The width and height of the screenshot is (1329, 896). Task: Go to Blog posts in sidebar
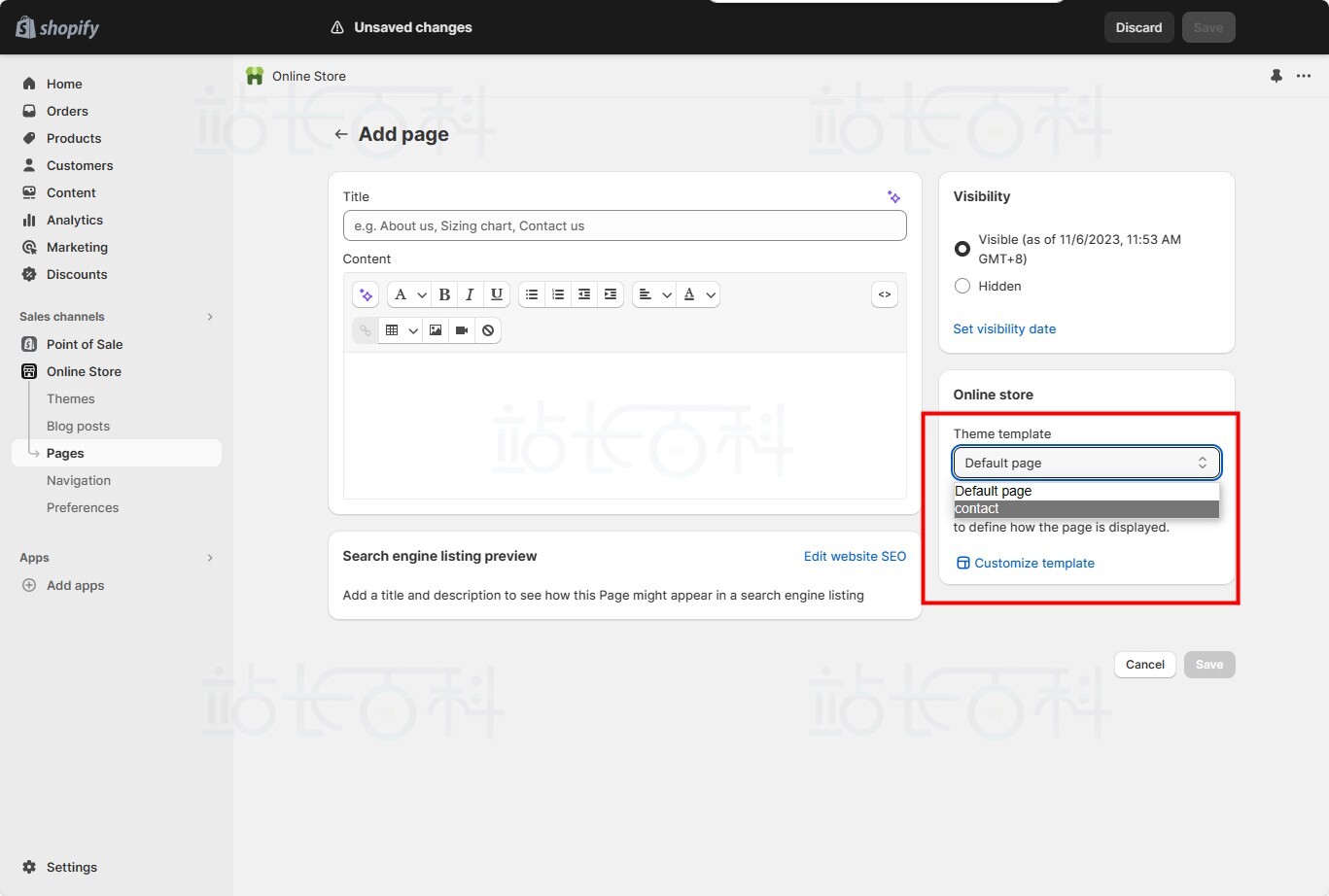[x=78, y=426]
